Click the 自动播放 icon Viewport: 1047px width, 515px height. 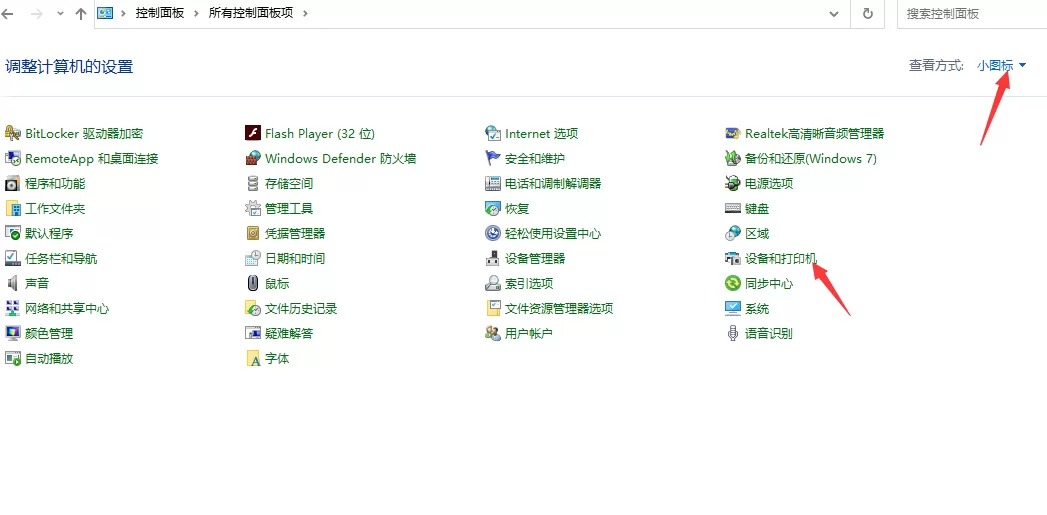13,358
